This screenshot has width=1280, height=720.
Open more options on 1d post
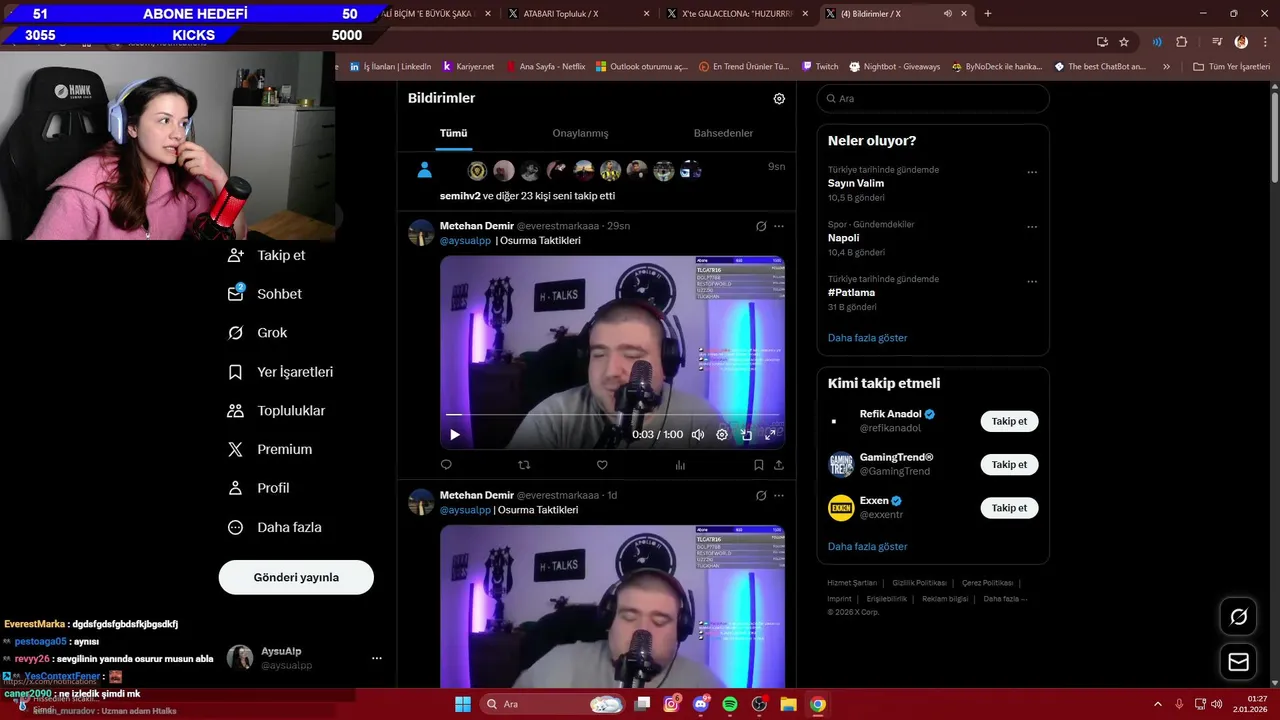pyautogui.click(x=779, y=495)
